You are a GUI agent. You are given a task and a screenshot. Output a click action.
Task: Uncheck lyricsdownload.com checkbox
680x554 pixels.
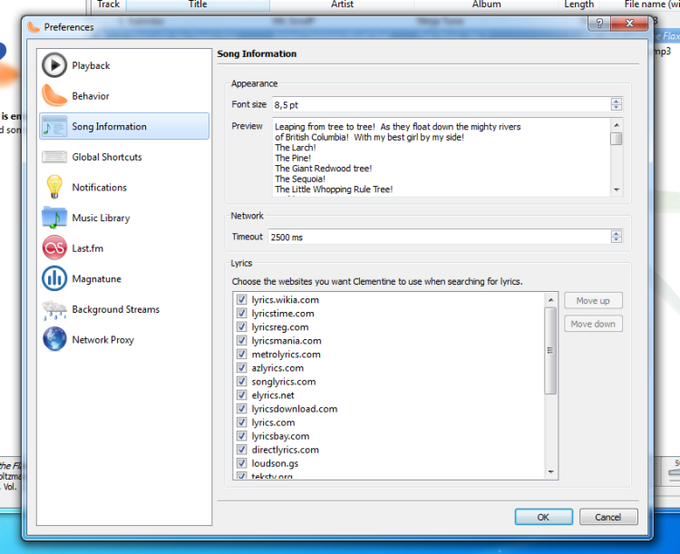(242, 409)
